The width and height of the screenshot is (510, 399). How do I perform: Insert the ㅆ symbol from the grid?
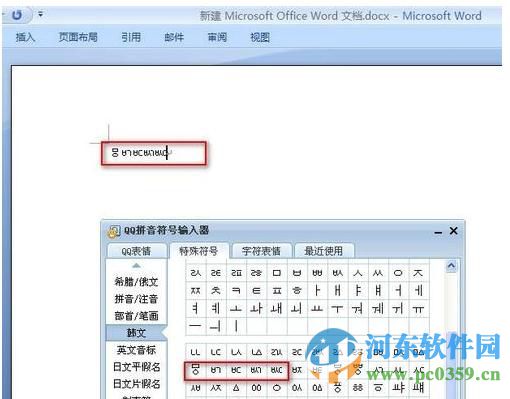[x=378, y=273]
